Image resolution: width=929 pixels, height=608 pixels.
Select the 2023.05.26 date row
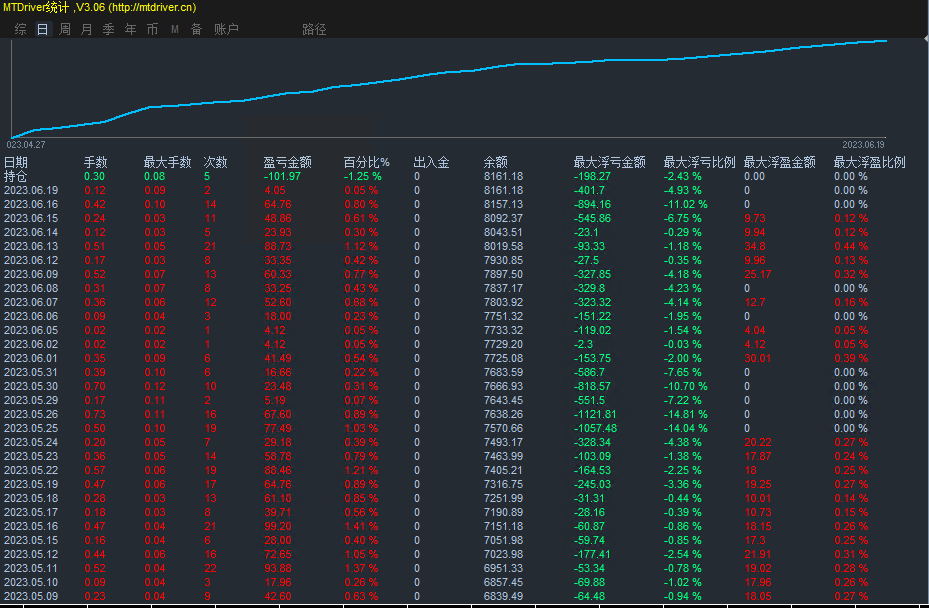(31, 414)
